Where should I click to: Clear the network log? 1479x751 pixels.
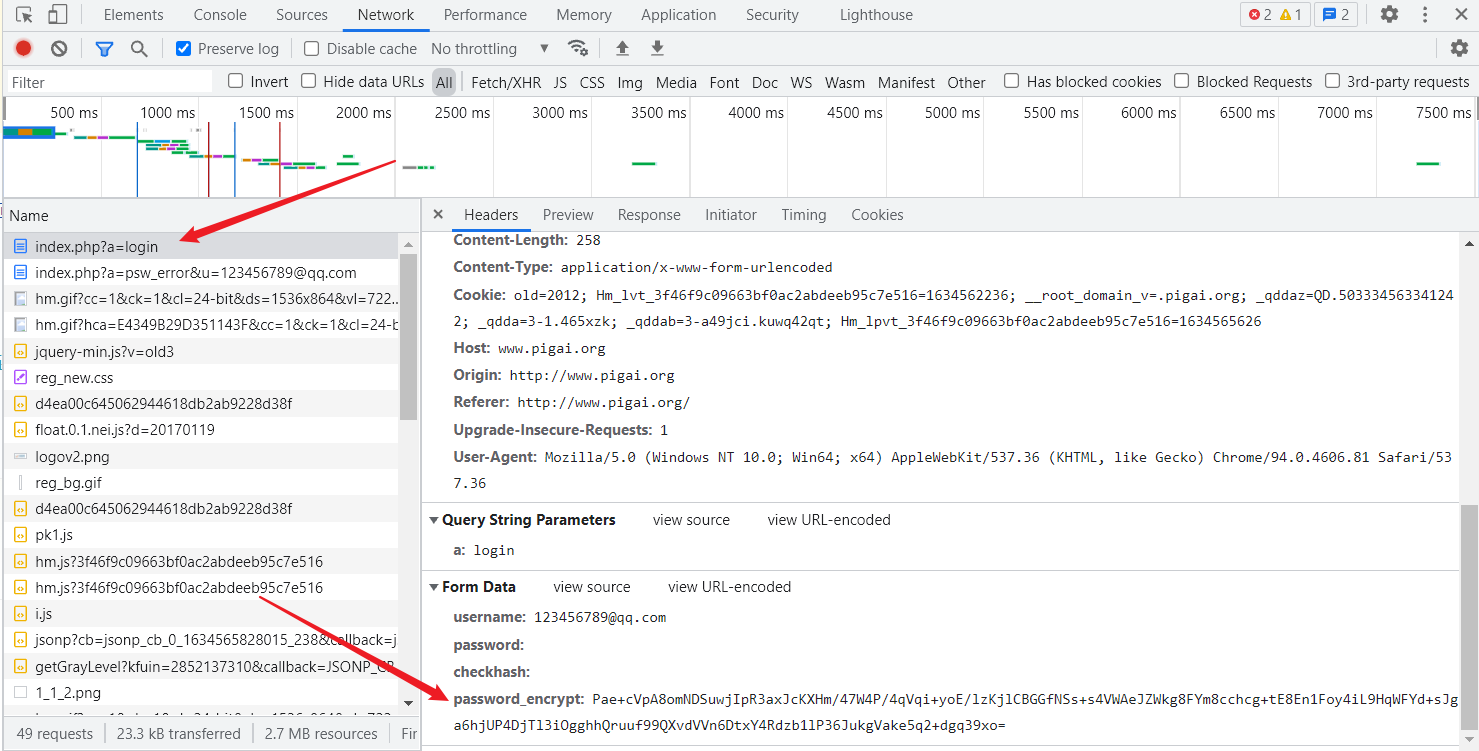coord(60,48)
